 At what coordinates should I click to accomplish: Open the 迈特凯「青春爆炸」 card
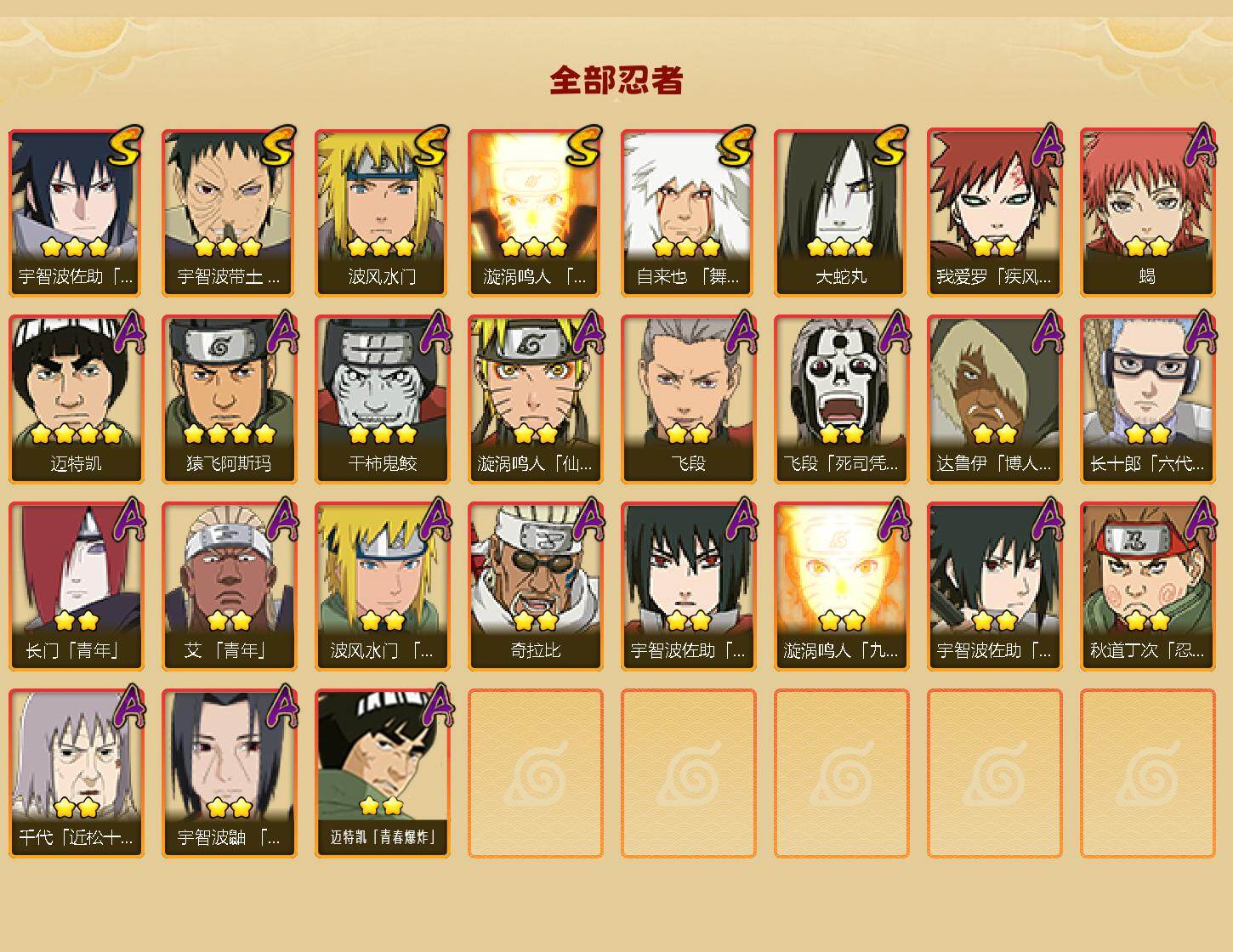(382, 773)
